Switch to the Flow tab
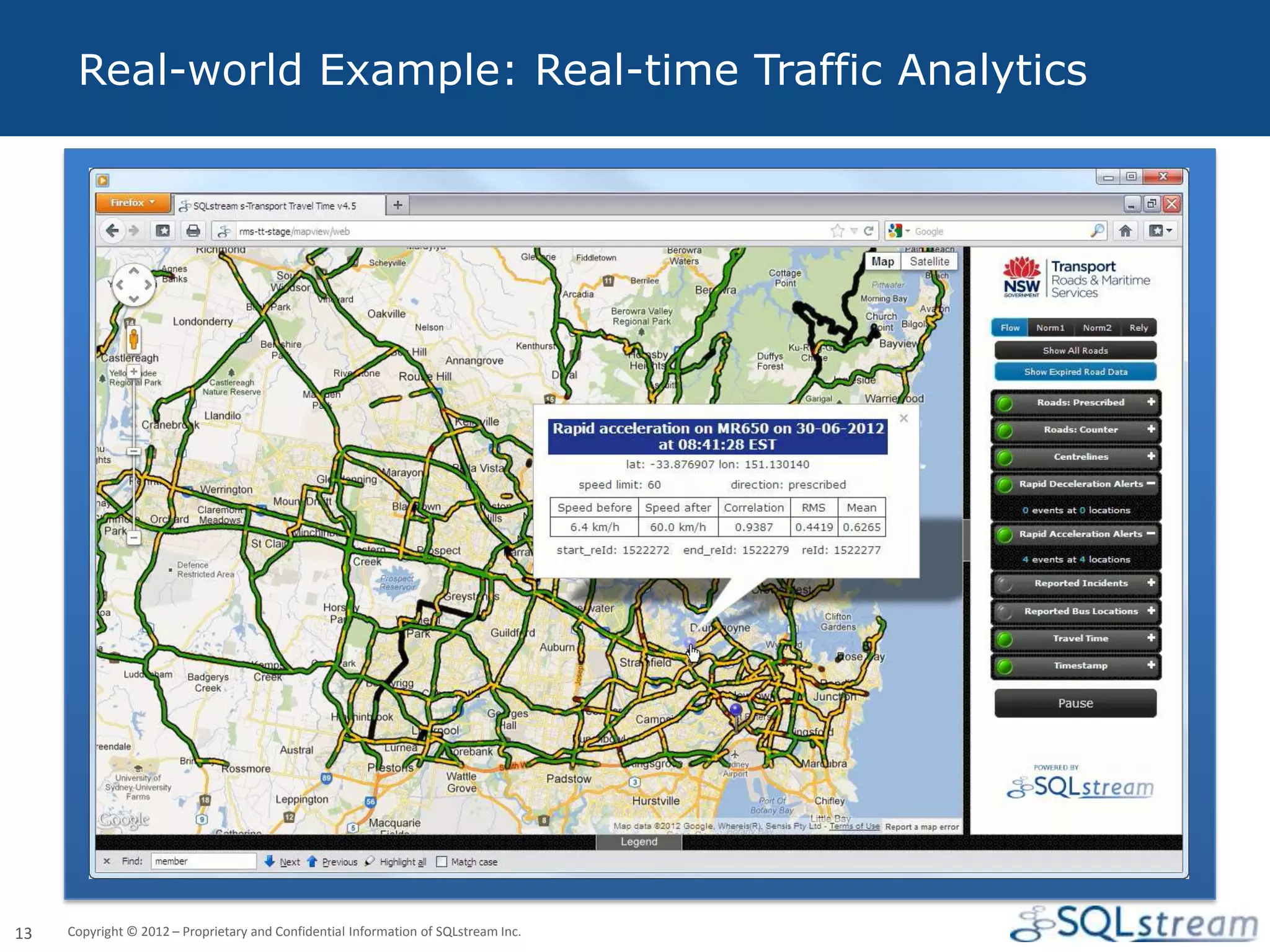Image resolution: width=1270 pixels, height=952 pixels. pyautogui.click(x=1010, y=328)
